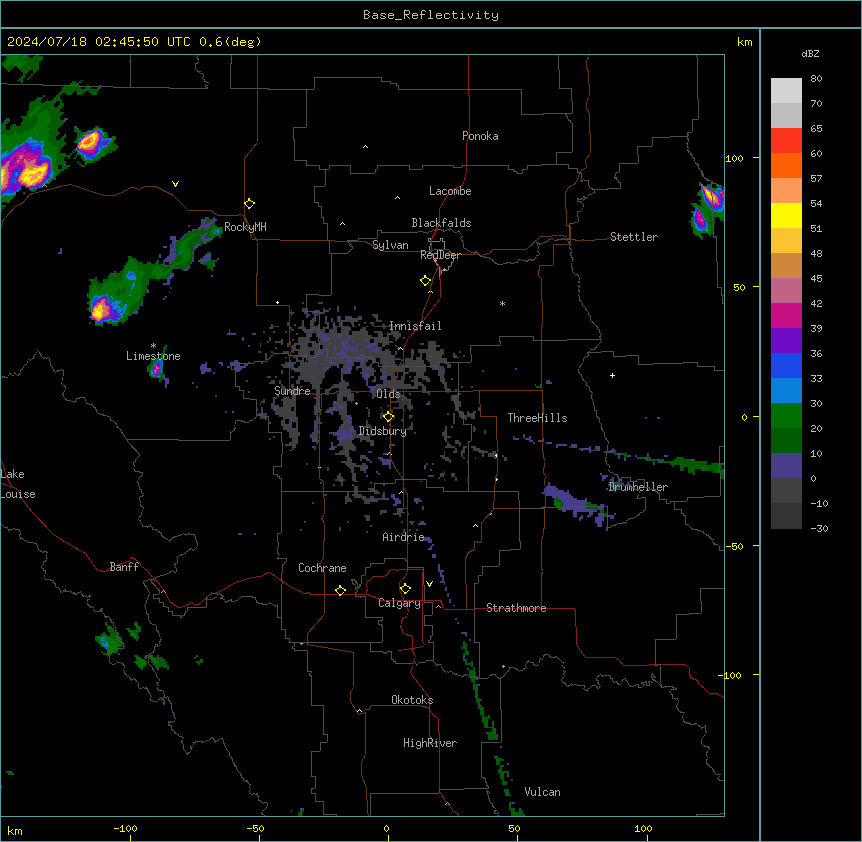Click the storm cell near Limestone
Viewport: 862px width, 842px height.
[156, 369]
